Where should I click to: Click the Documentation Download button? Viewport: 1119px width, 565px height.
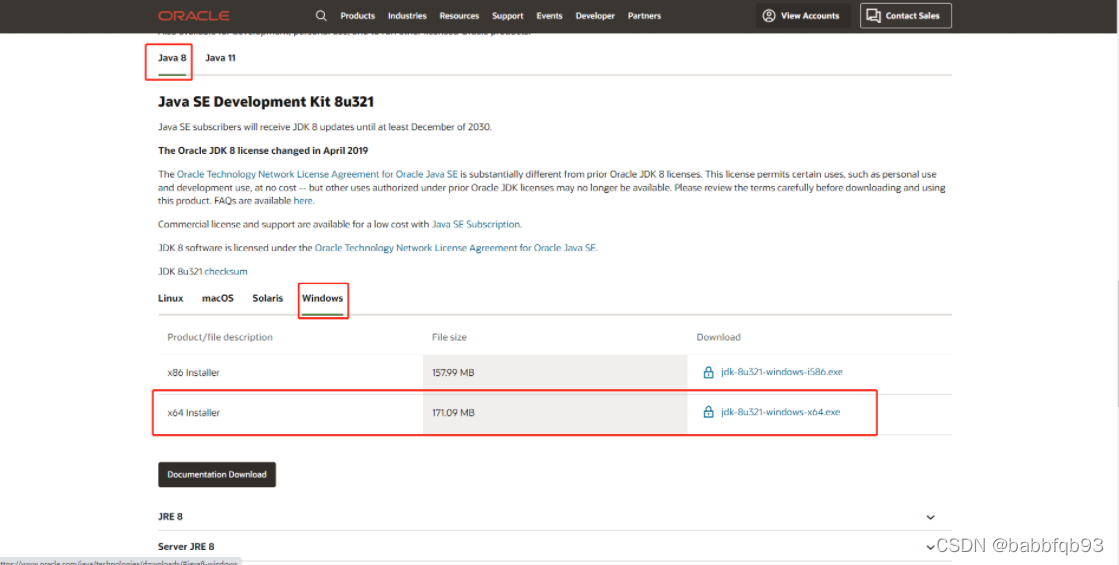(217, 474)
